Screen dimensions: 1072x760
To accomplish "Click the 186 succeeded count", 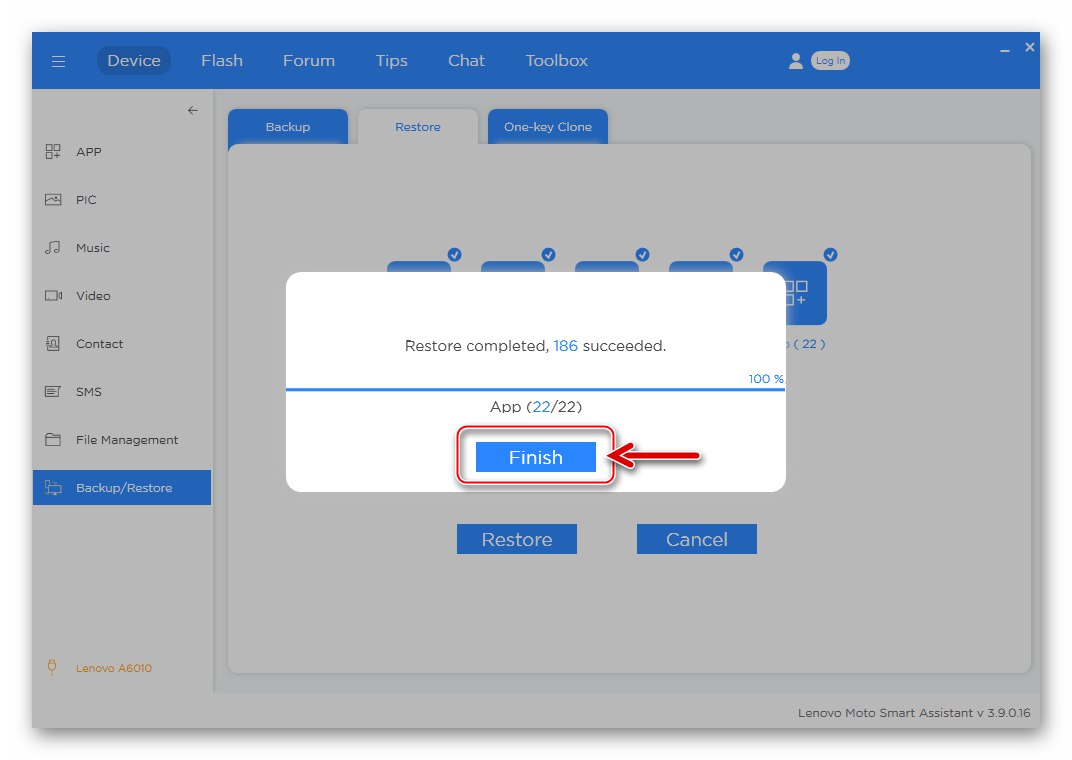I will pyautogui.click(x=565, y=346).
